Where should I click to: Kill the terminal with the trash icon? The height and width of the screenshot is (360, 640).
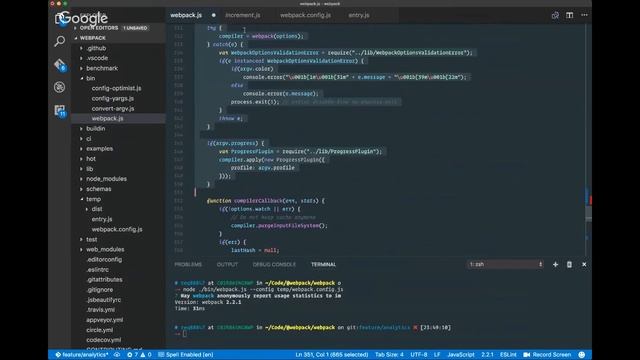pos(569,264)
